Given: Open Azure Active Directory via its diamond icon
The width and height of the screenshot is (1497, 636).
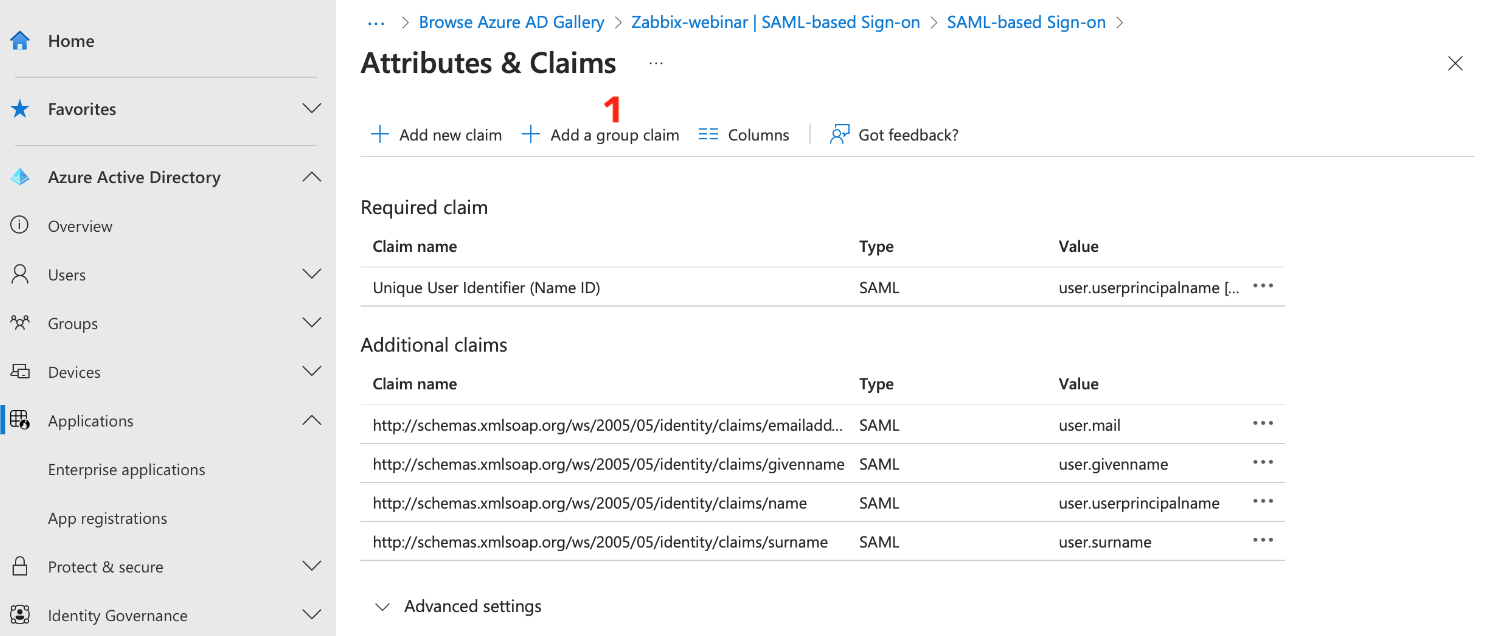Looking at the screenshot, I should tap(20, 176).
